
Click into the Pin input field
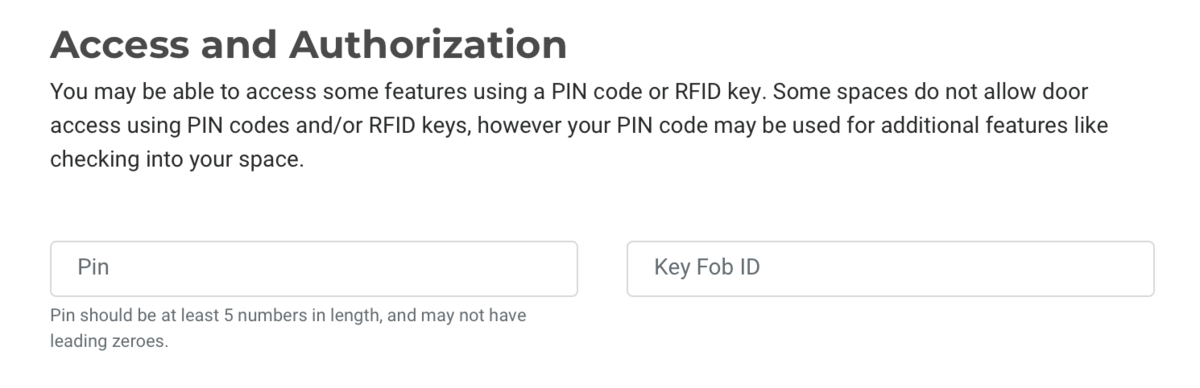[x=314, y=268]
